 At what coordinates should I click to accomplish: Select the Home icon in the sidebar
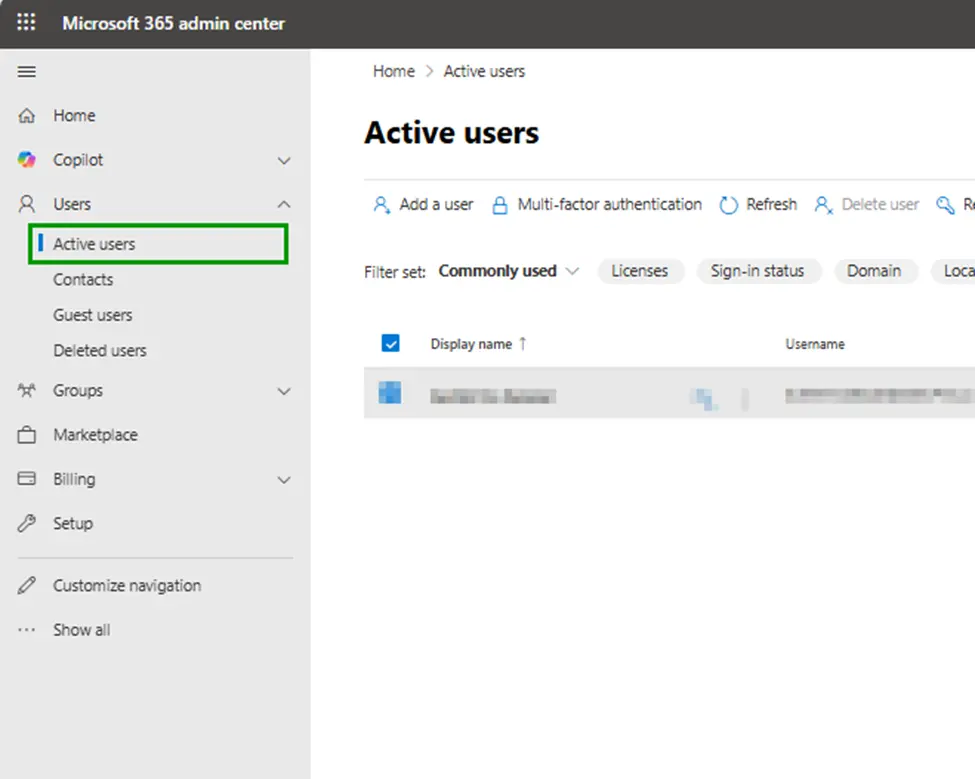pyautogui.click(x=27, y=115)
